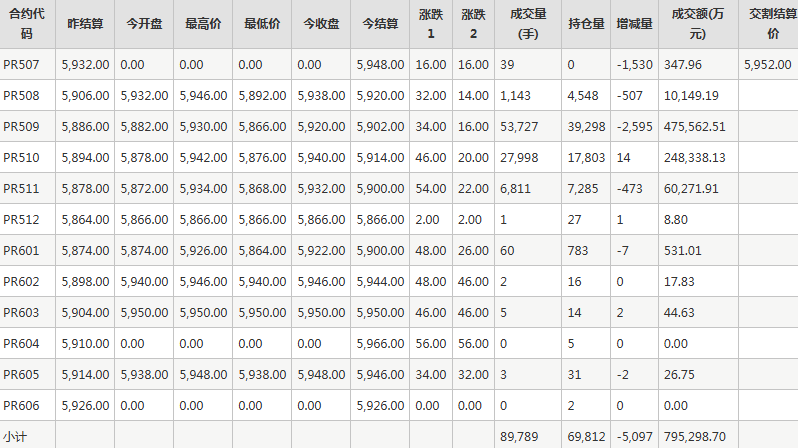Click PR603 turnover 44.63
The image size is (798, 448).
coord(679,313)
